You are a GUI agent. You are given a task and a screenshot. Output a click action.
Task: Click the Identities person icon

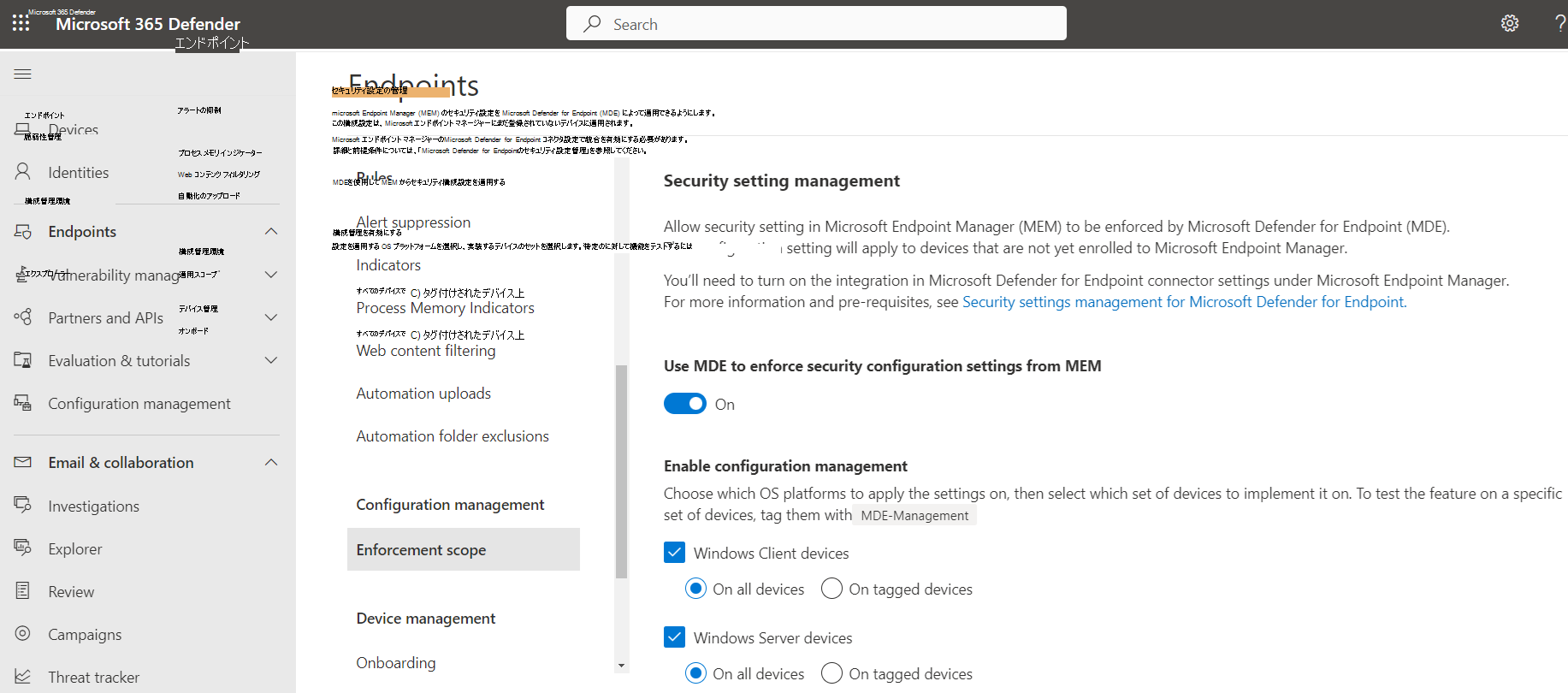coord(23,172)
